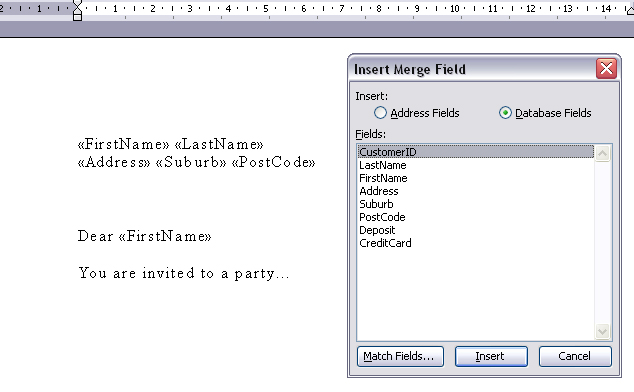Select LastName in the Fields list
This screenshot has height=392, width=634.
[x=476, y=165]
